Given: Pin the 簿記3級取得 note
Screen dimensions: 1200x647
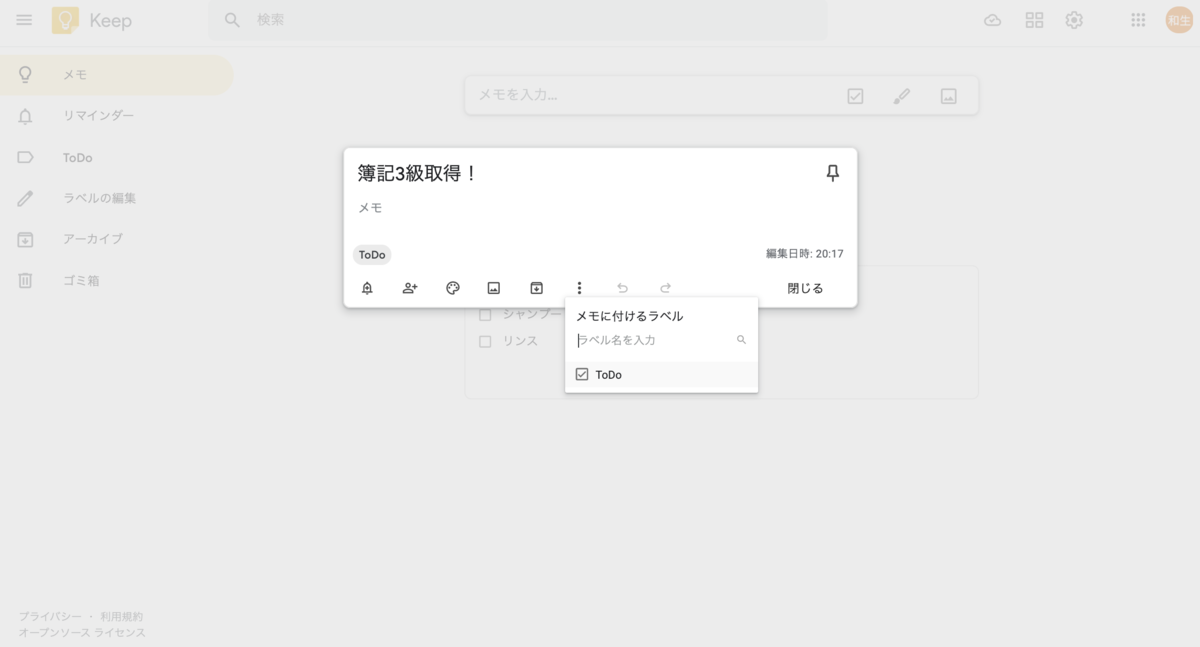Looking at the screenshot, I should (831, 172).
